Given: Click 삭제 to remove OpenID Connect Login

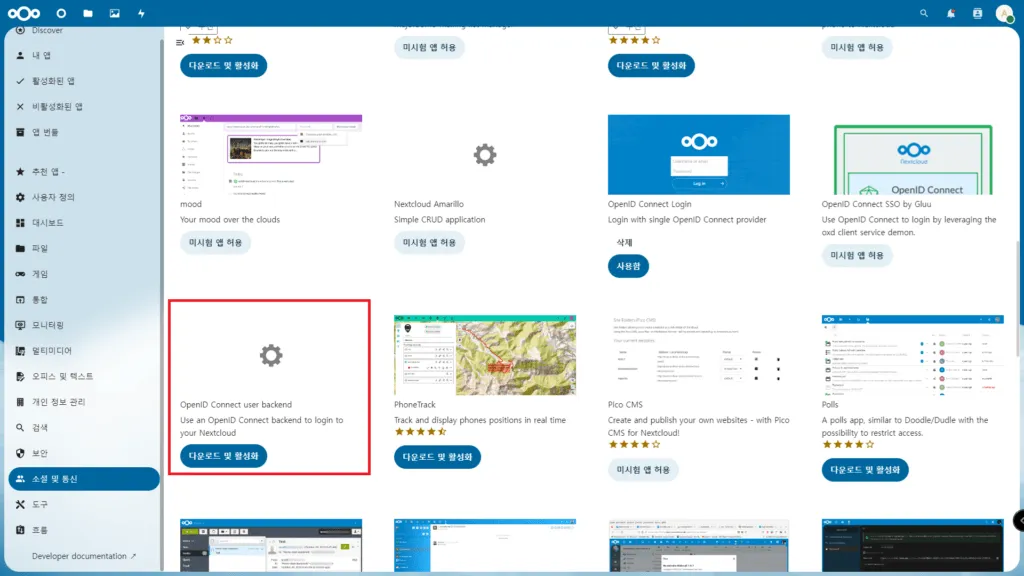Looking at the screenshot, I should 623,240.
